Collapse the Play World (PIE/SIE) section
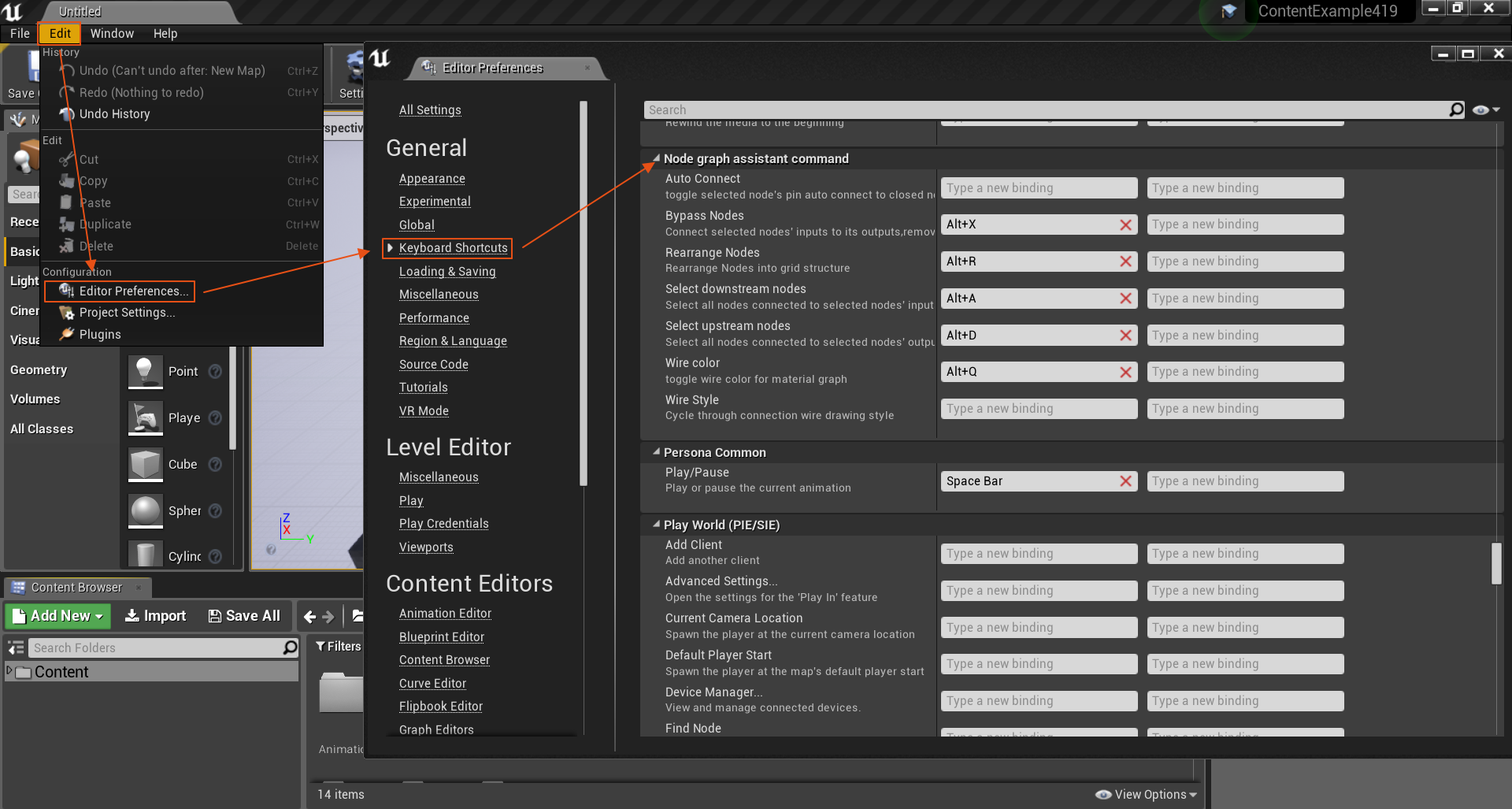The image size is (1512, 809). pyautogui.click(x=655, y=525)
